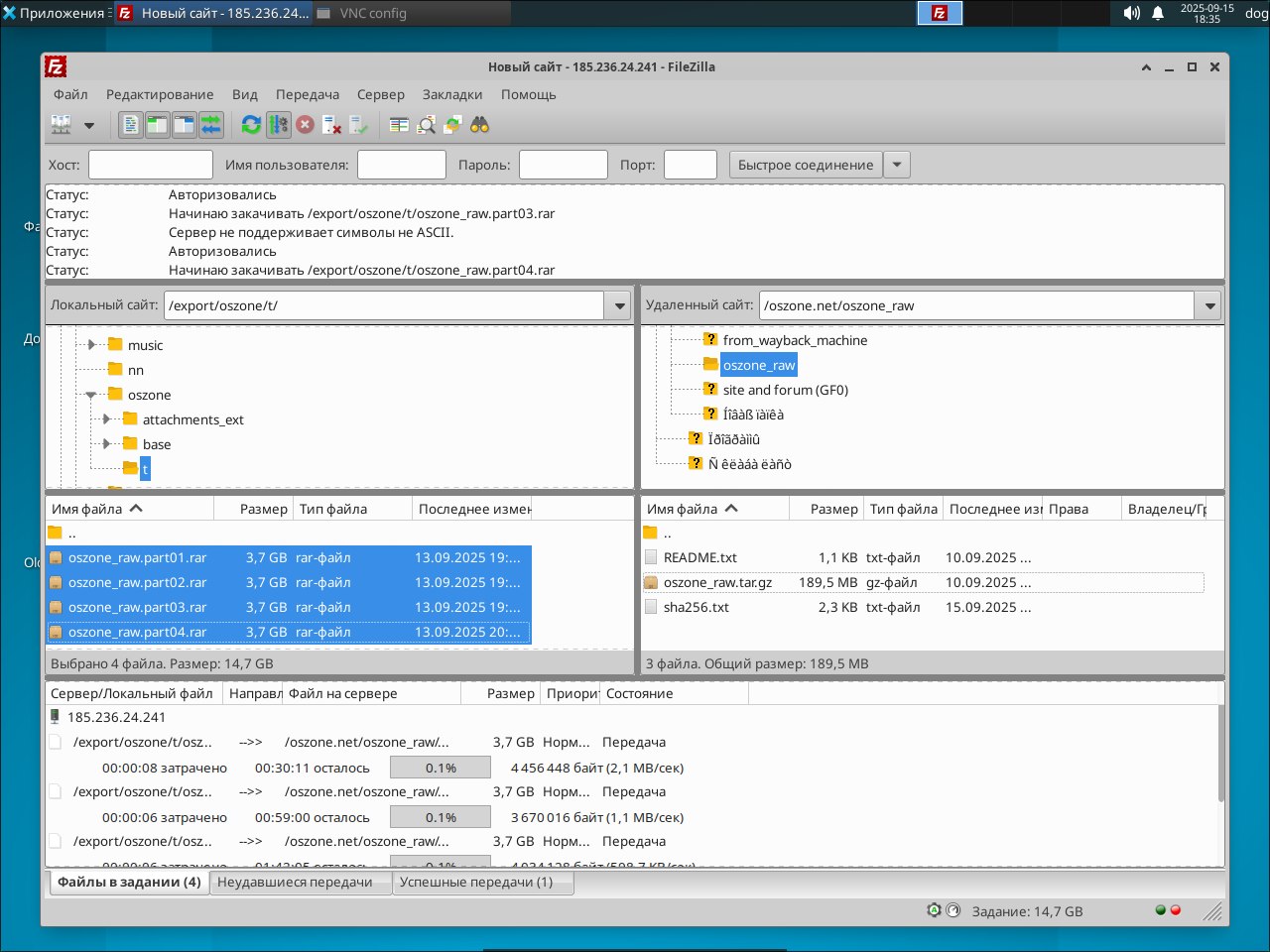Switch to the Успешные передачи tab

476,882
